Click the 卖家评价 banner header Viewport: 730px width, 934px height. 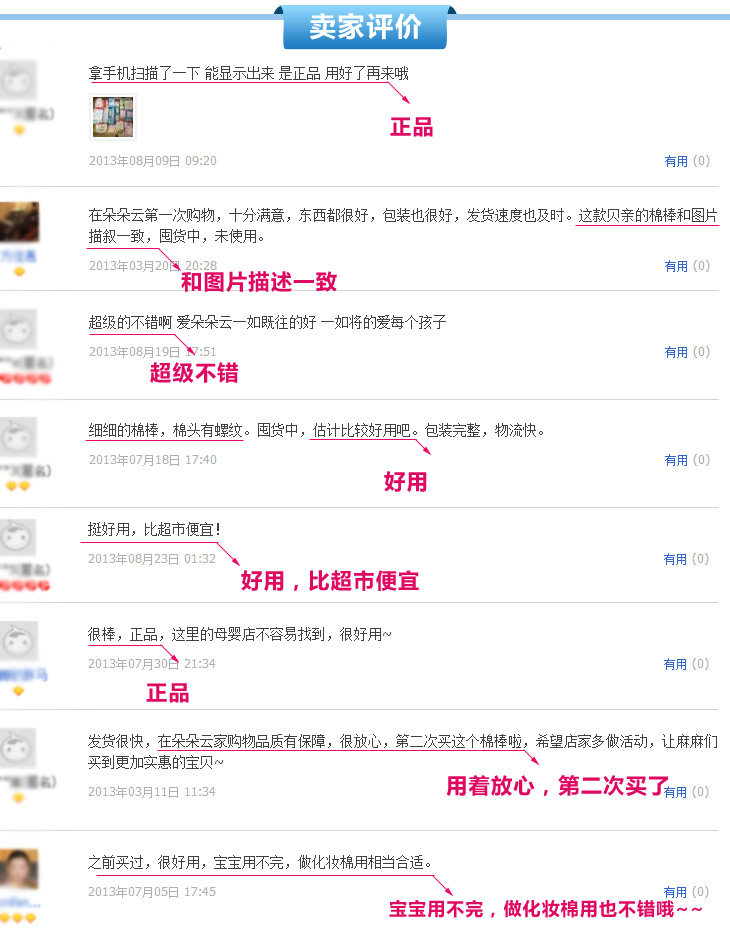(x=365, y=27)
